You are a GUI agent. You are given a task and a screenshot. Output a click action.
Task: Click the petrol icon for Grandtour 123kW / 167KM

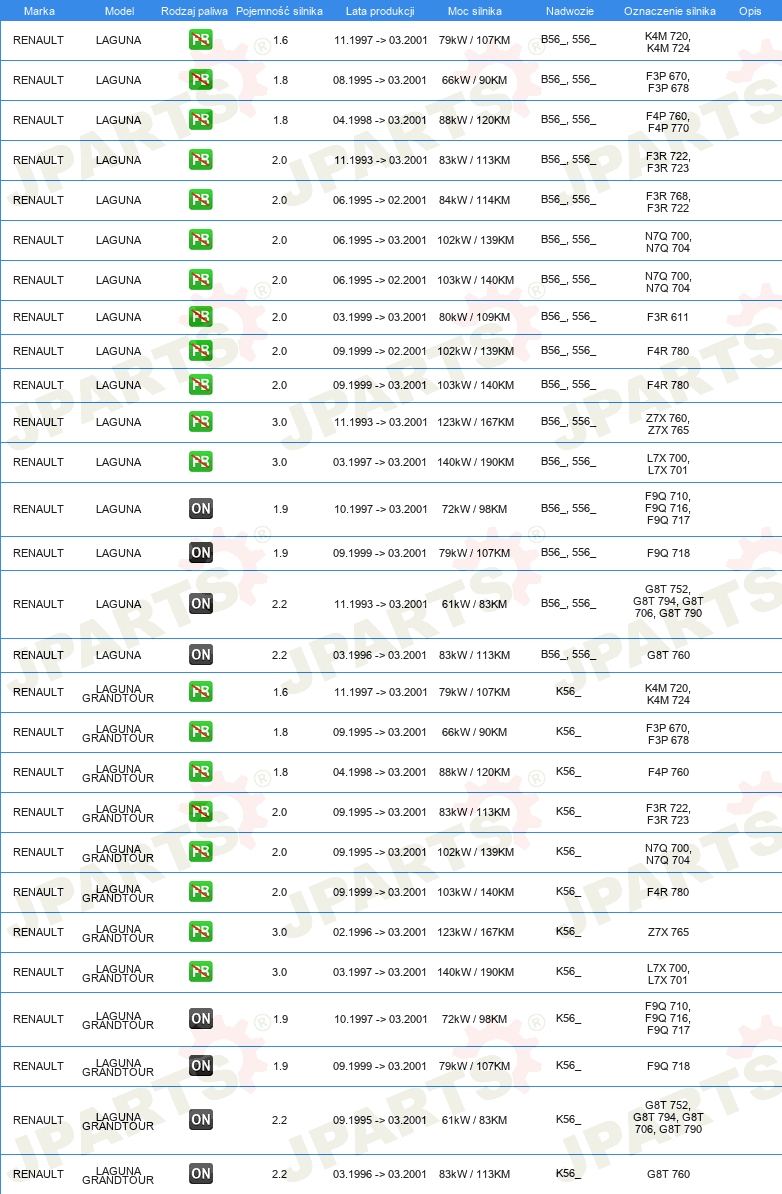[201, 932]
